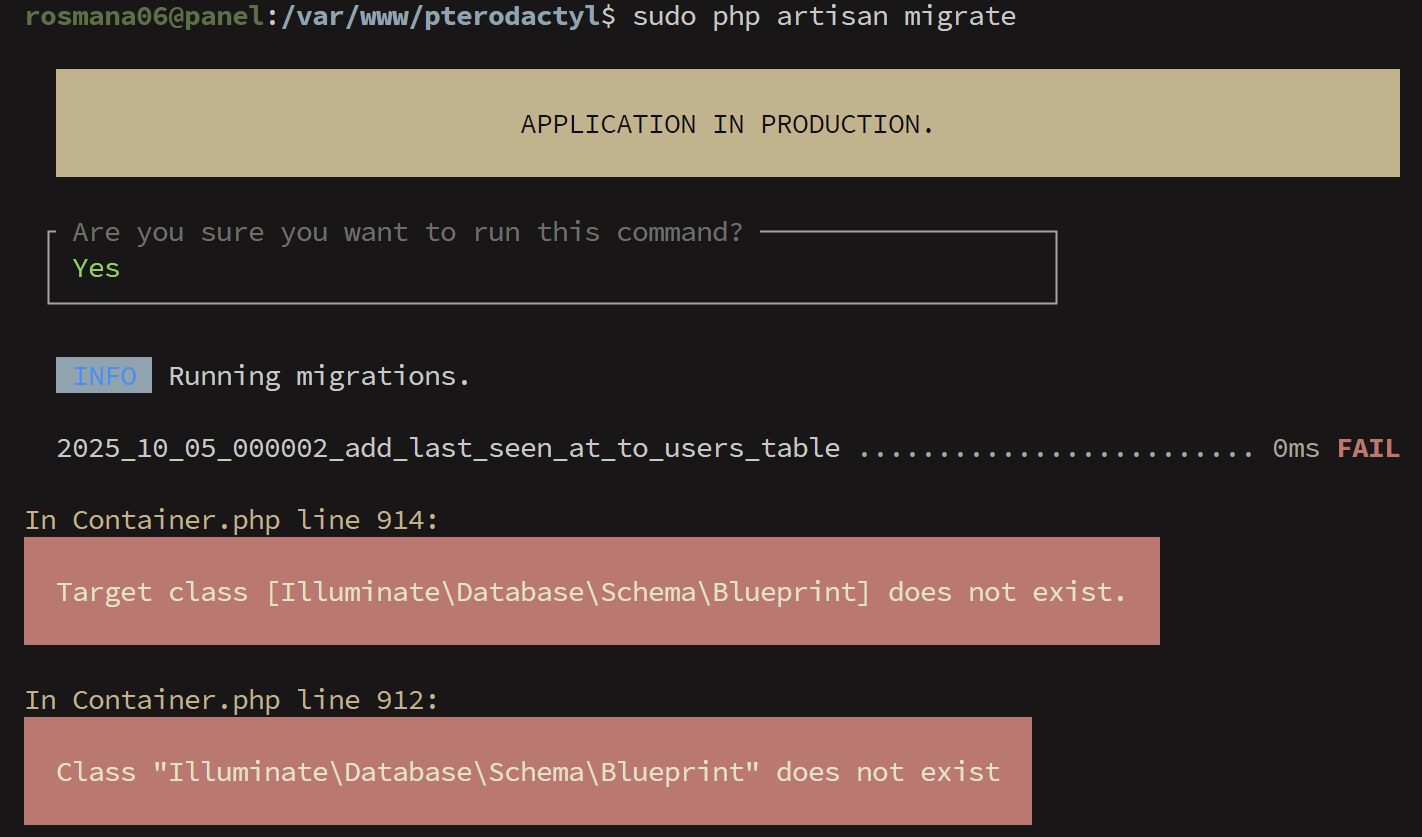Click "migrate" at the end of the command

[960, 16]
